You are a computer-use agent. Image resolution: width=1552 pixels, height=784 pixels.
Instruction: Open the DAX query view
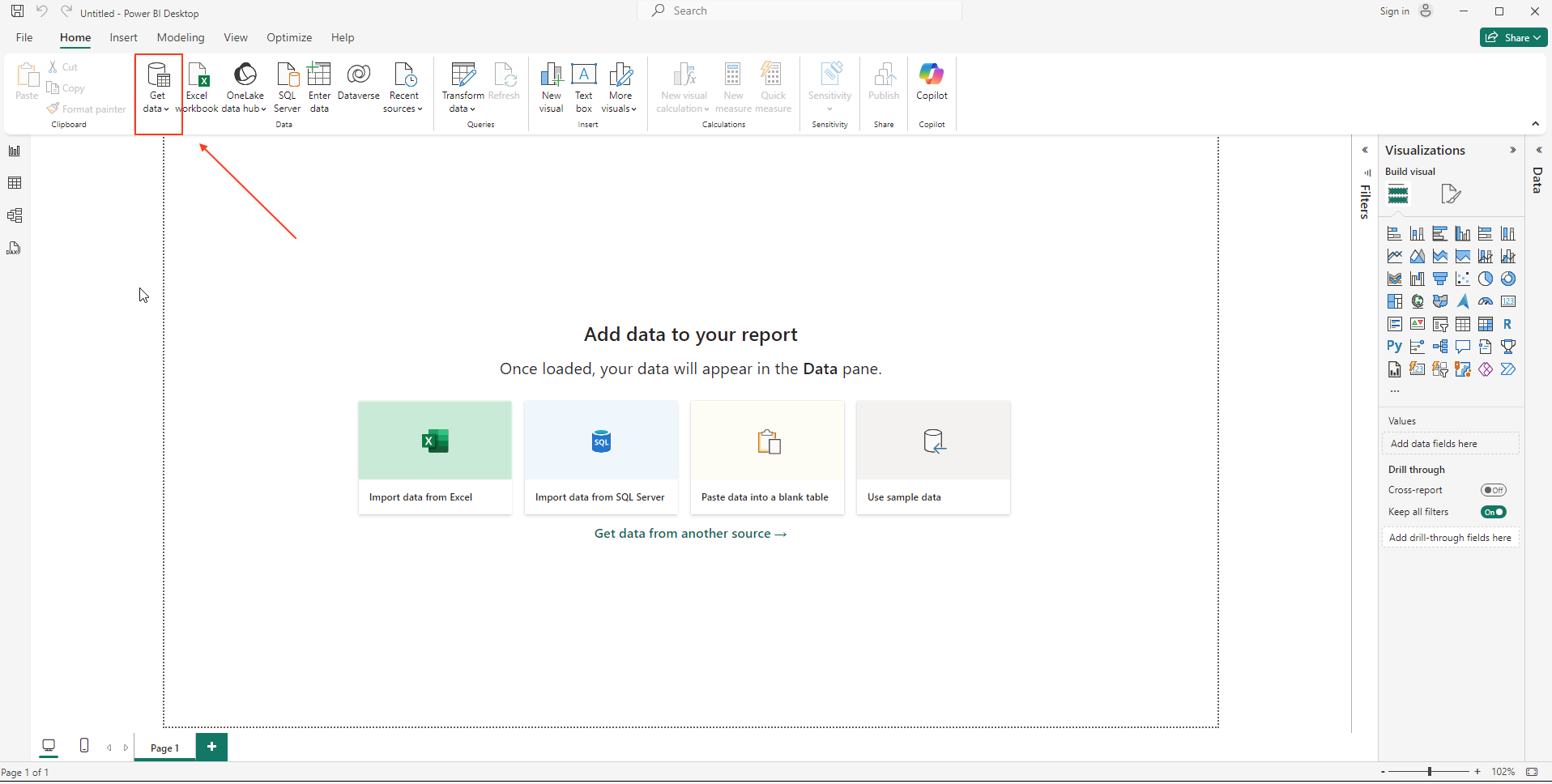click(14, 248)
